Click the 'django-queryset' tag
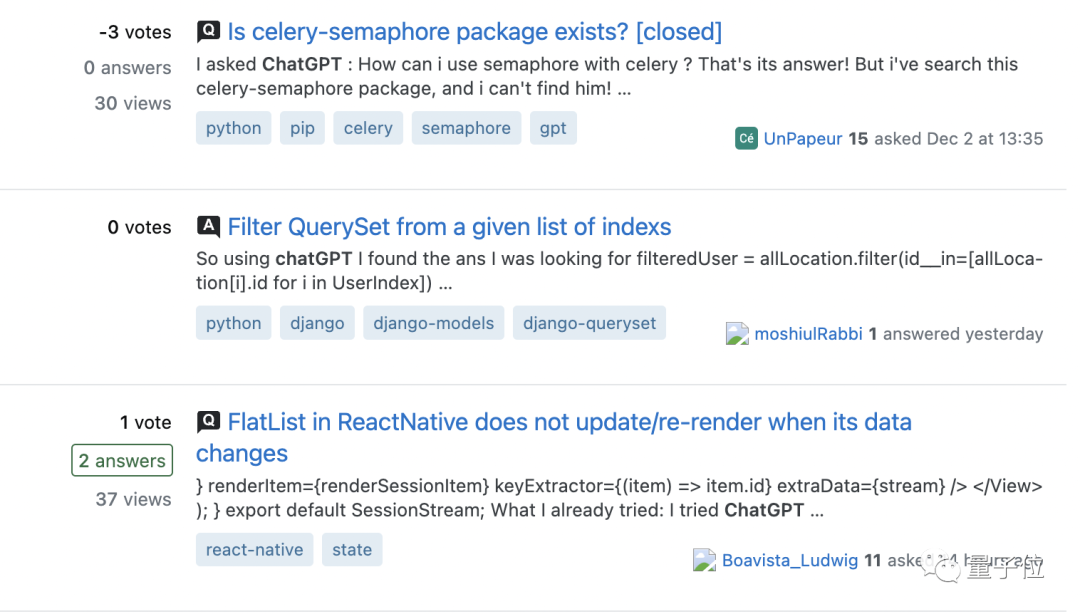The image size is (1080, 614). (x=590, y=323)
